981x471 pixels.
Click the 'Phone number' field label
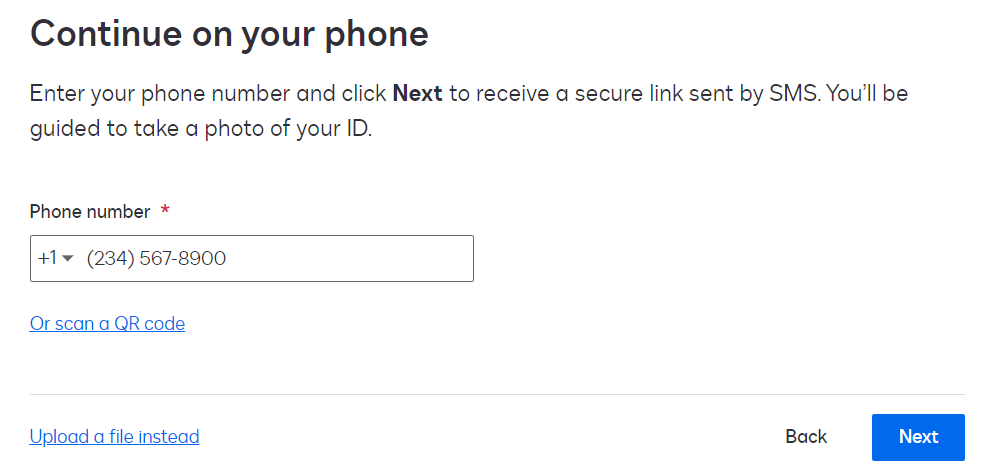[90, 211]
